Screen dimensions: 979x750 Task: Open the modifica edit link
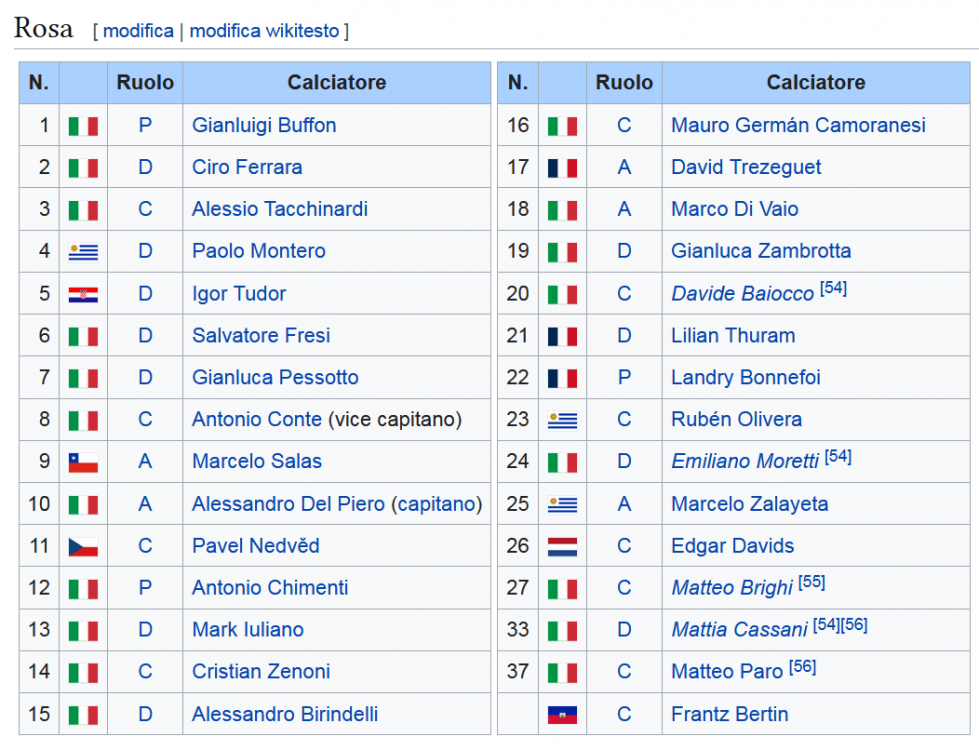pyautogui.click(x=138, y=31)
